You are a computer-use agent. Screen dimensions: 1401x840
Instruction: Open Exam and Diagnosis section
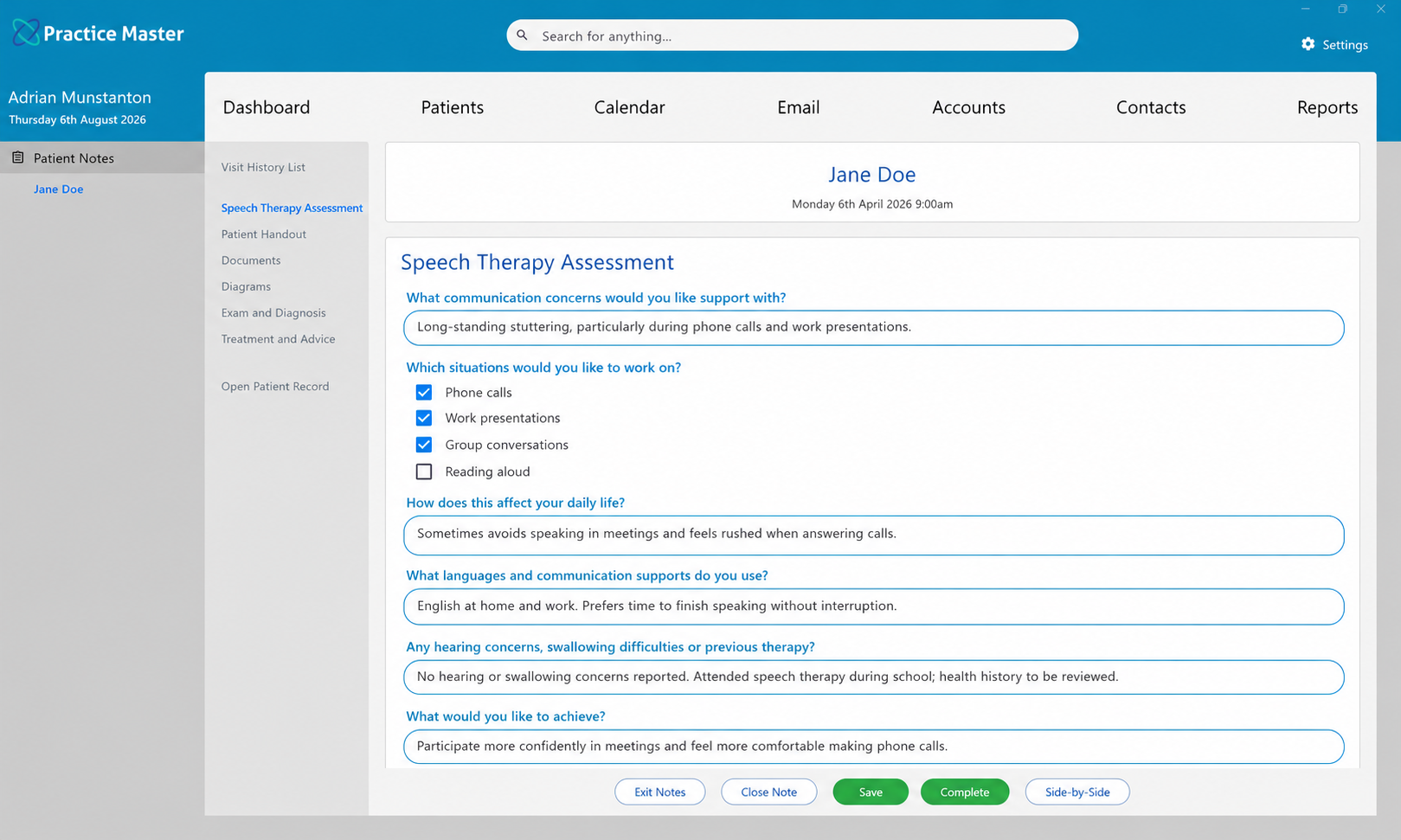[273, 313]
